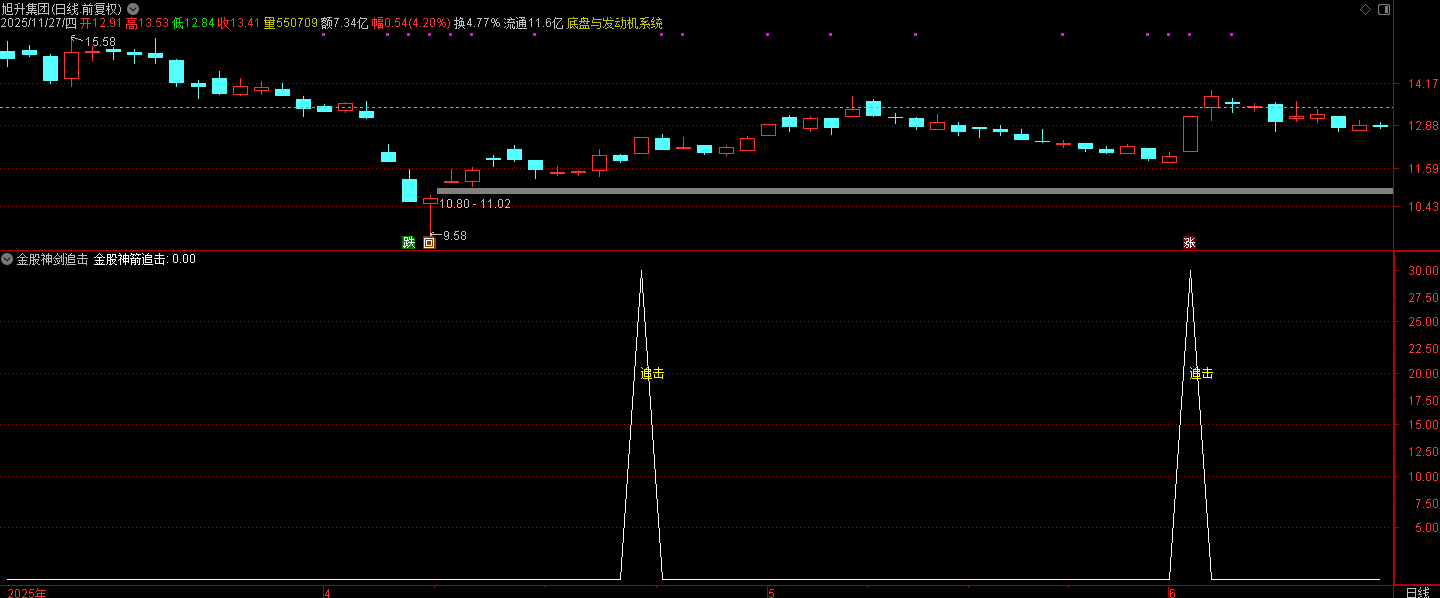This screenshot has width=1440, height=598.
Task: Click the indicator name 金股神剑追击
Action: [x=52, y=259]
